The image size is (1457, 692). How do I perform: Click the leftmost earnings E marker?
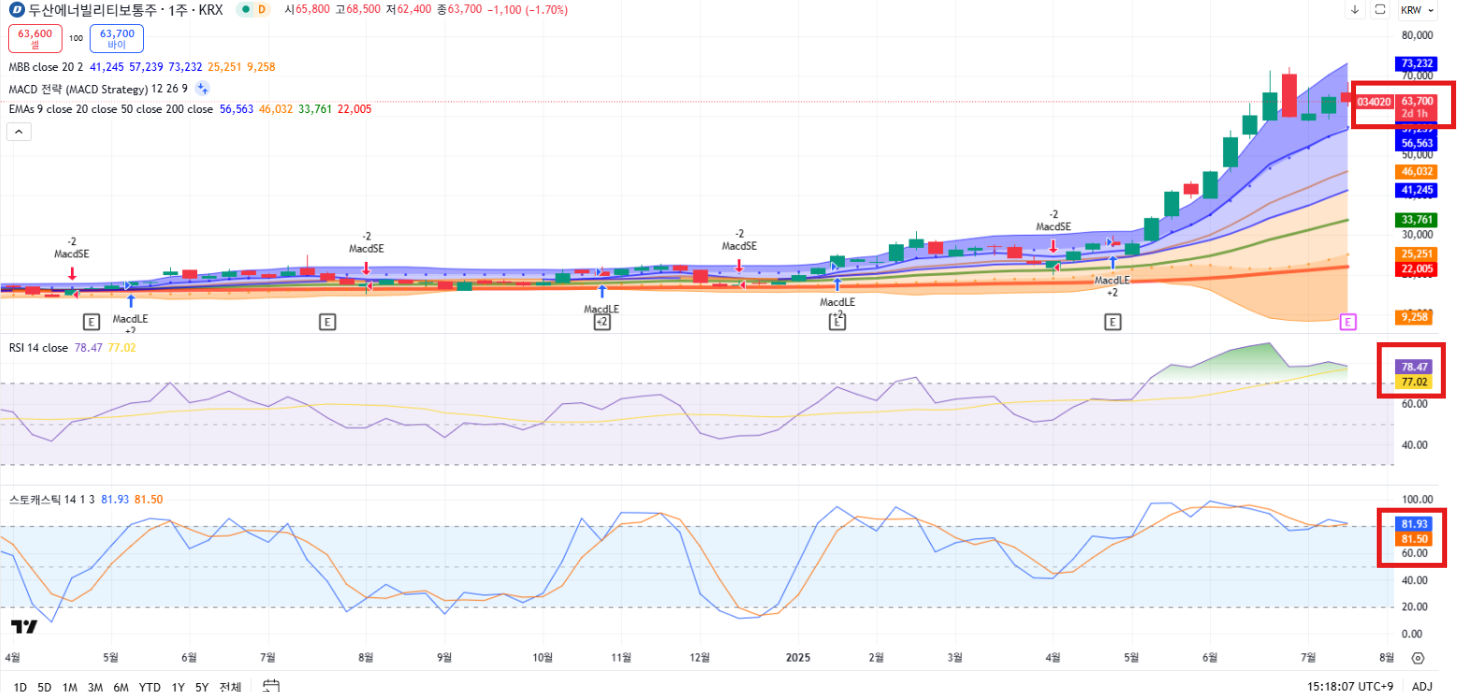click(91, 321)
